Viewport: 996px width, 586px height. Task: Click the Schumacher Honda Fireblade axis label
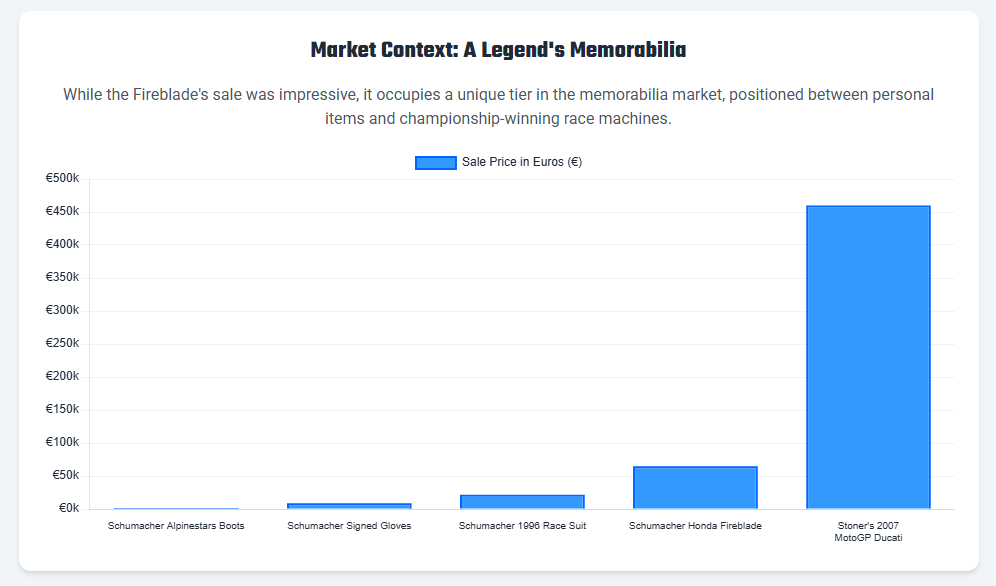click(x=695, y=525)
